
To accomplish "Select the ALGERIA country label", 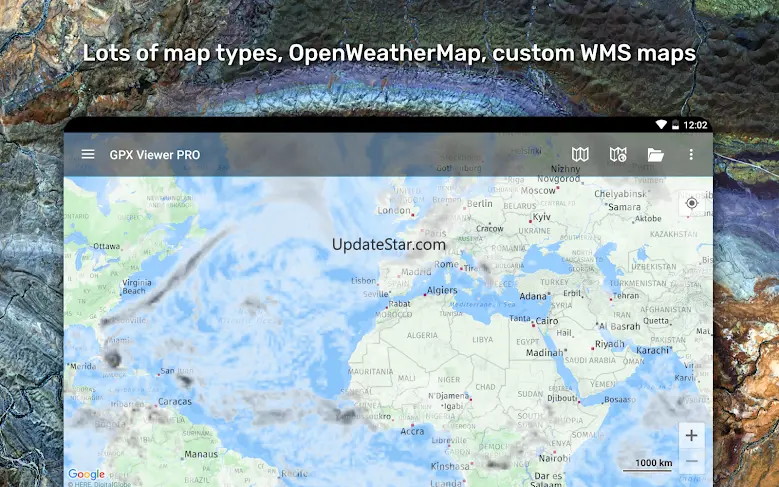I will tap(422, 335).
